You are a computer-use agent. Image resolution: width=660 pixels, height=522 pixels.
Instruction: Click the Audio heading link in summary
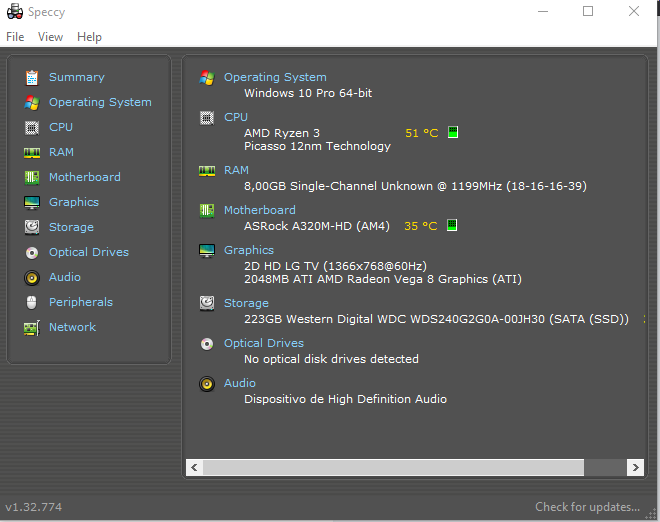coord(240,384)
